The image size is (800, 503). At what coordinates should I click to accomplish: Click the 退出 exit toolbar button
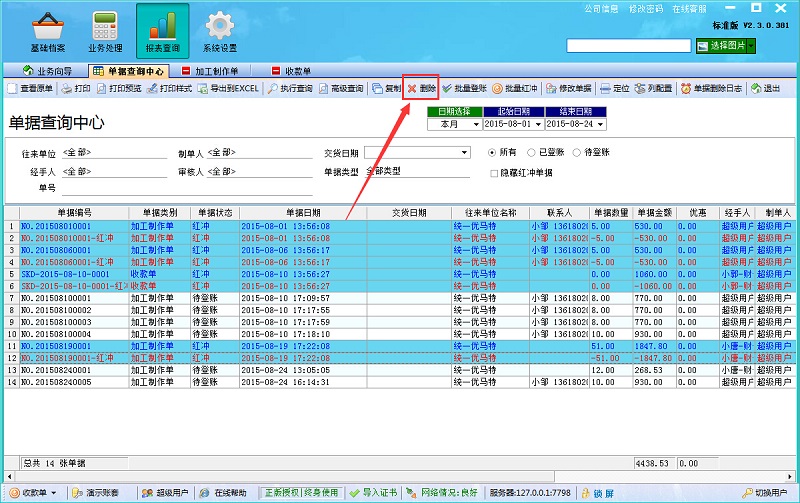coord(765,89)
